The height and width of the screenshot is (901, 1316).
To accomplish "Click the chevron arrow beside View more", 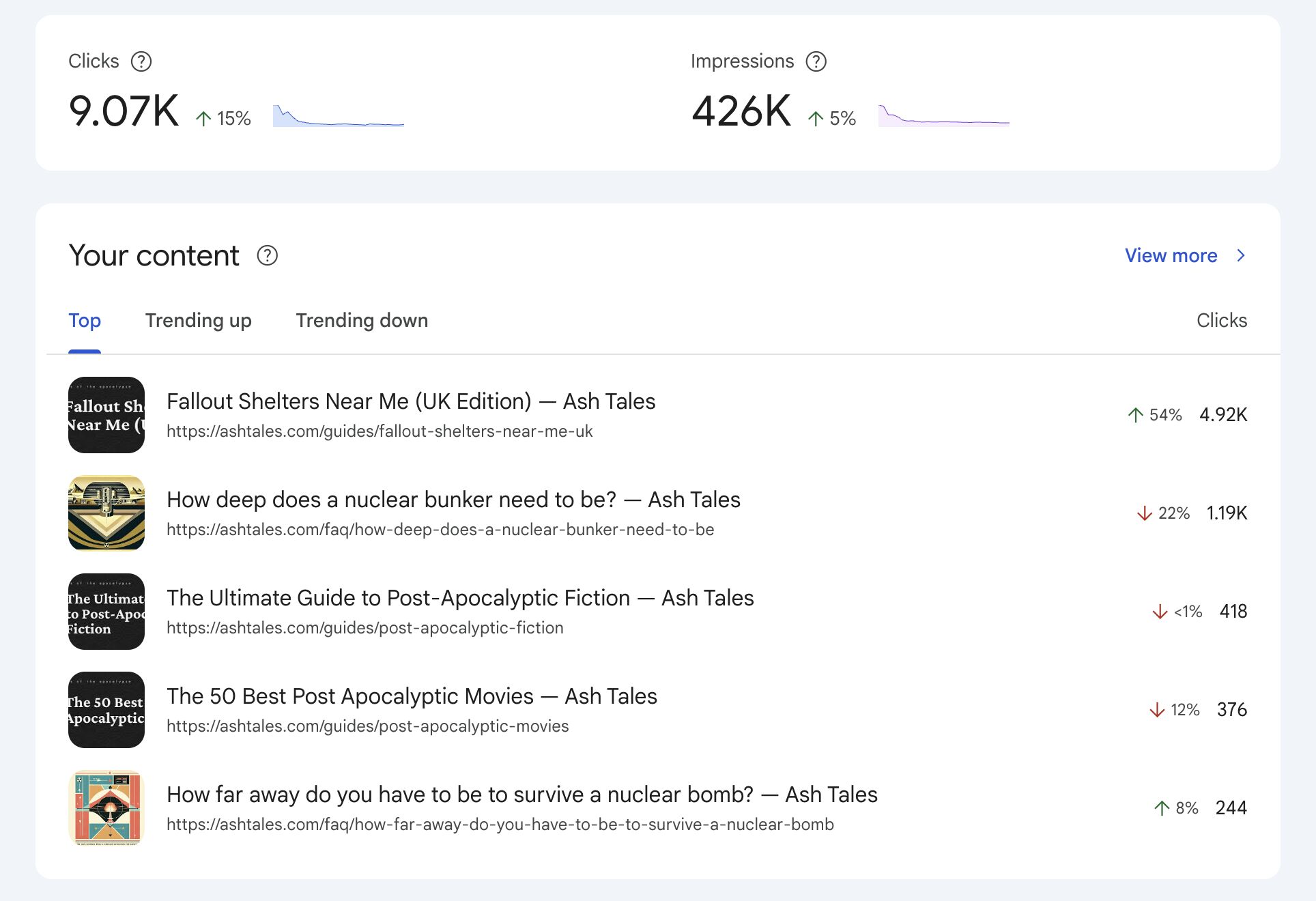I will (x=1241, y=255).
